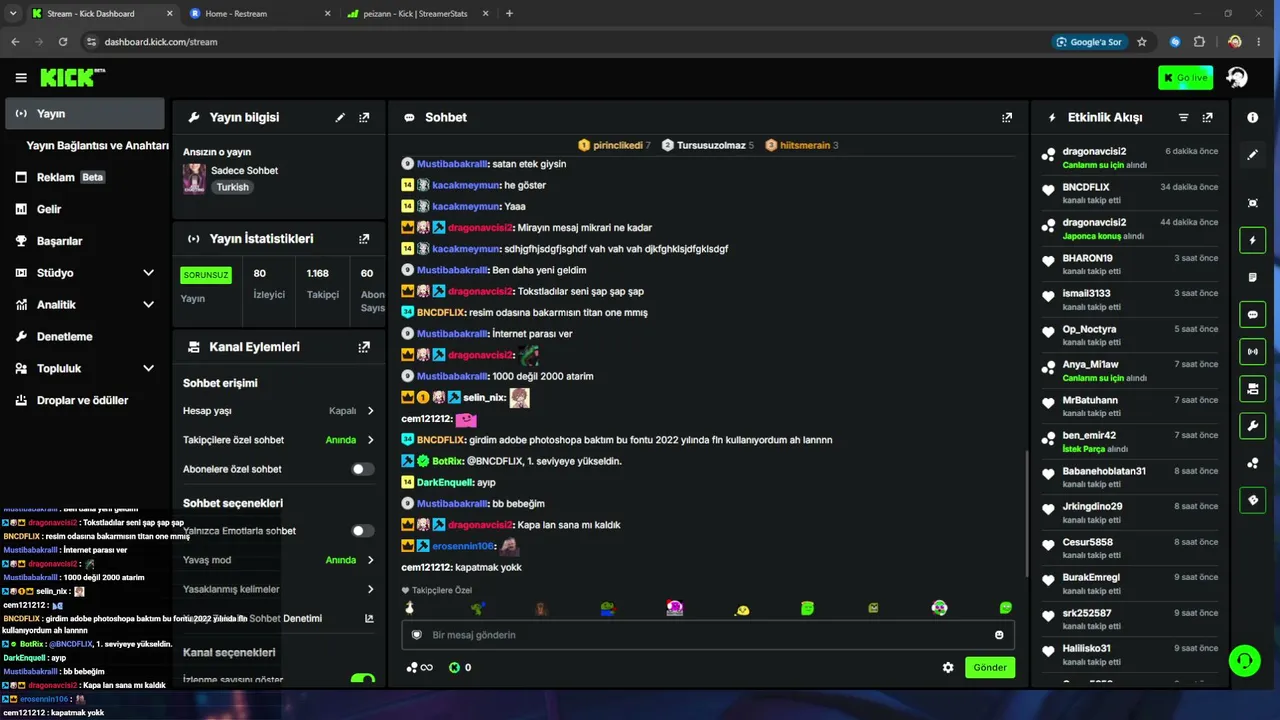1280x720 pixels.
Task: Pop out the Yayın bilgisi panel
Action: click(x=364, y=118)
